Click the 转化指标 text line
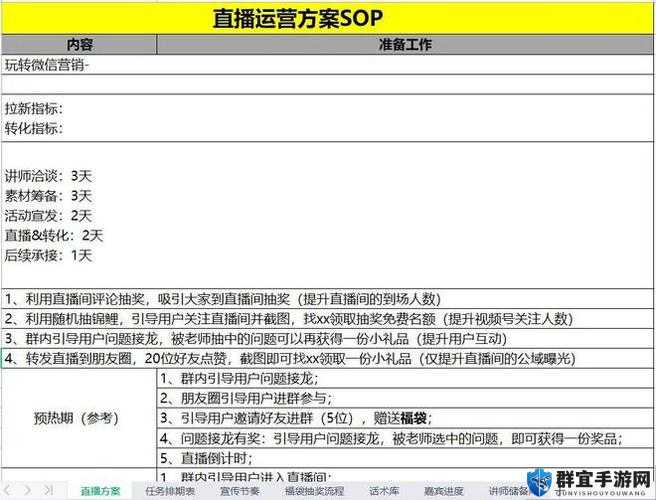 [x=34, y=128]
